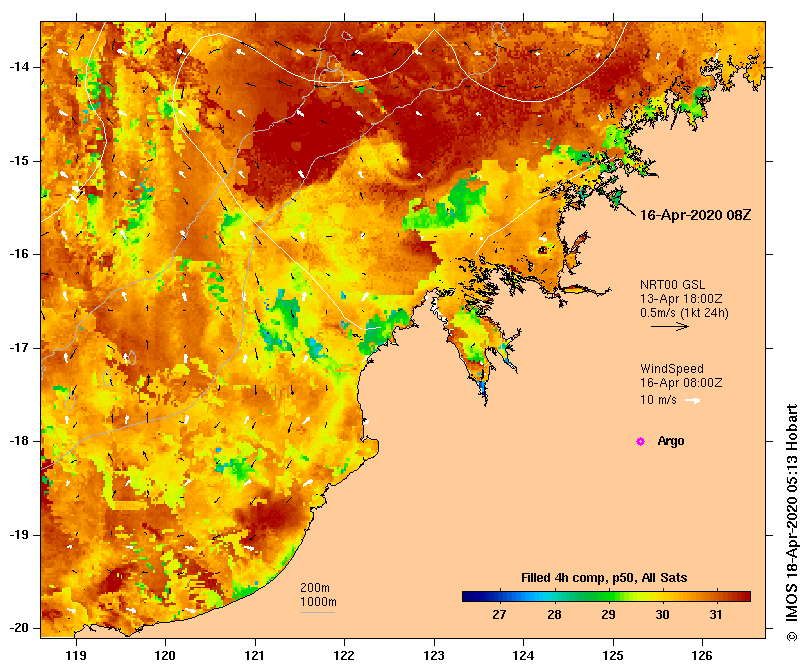Click the 30 value on the color scale
This screenshot has width=809, height=672.
(662, 615)
